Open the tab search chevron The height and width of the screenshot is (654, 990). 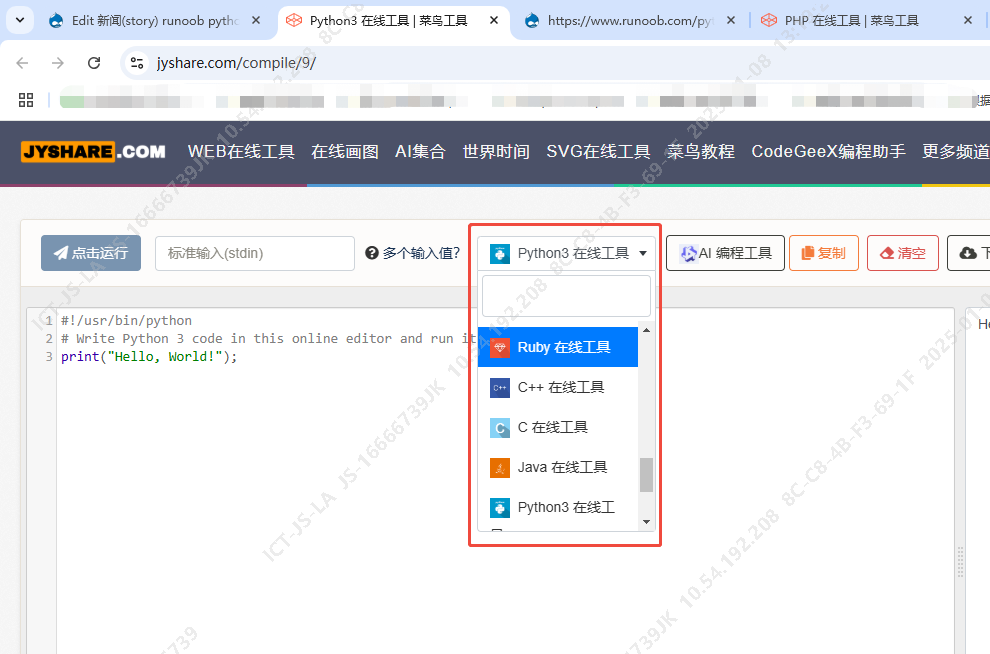coord(20,20)
